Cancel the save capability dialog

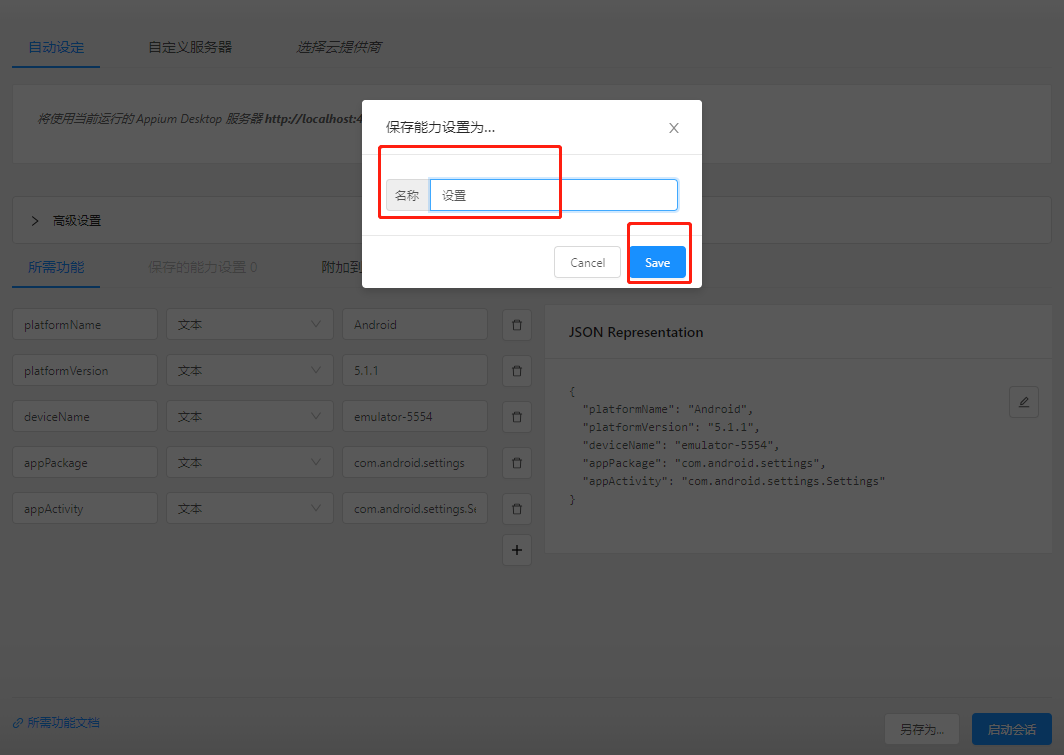point(587,263)
